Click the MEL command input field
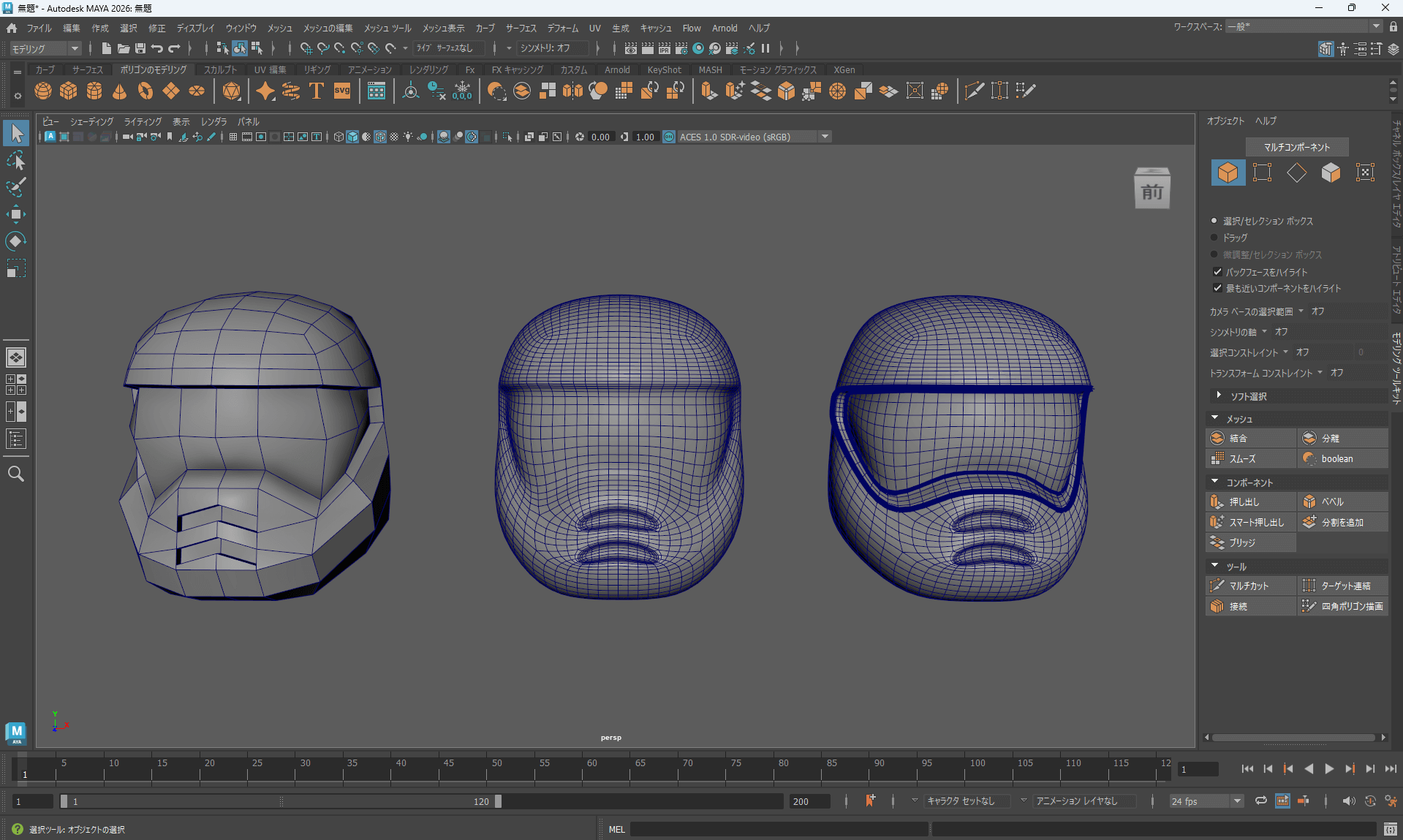Image resolution: width=1403 pixels, height=840 pixels. point(779,829)
